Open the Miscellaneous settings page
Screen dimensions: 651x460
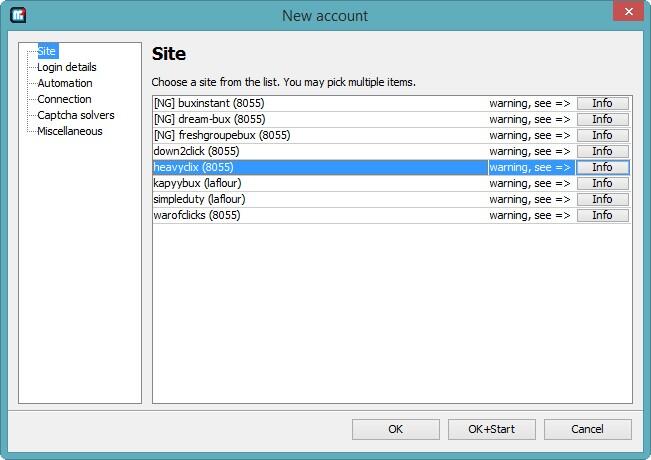point(69,131)
